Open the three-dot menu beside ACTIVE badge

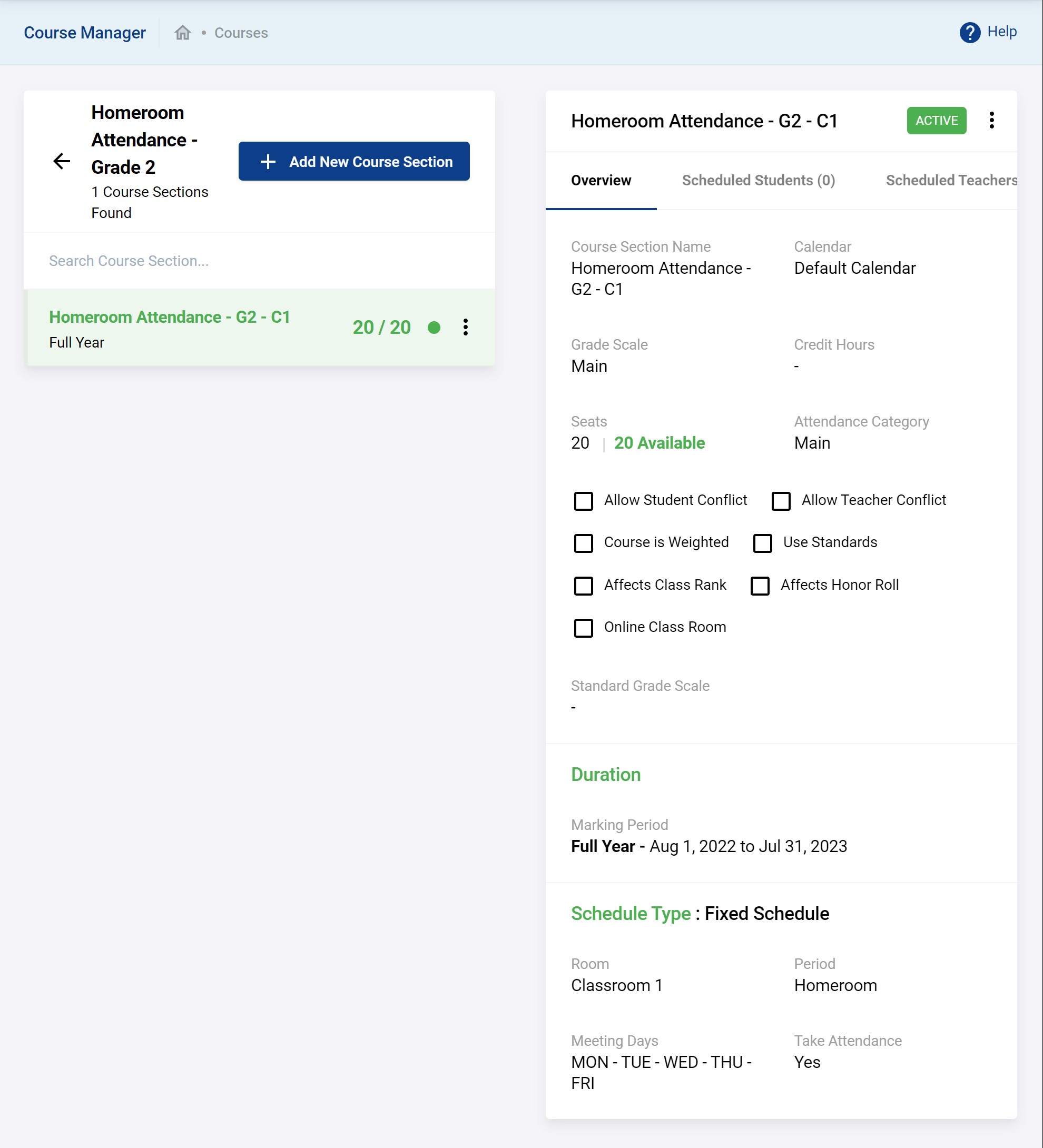coord(991,120)
